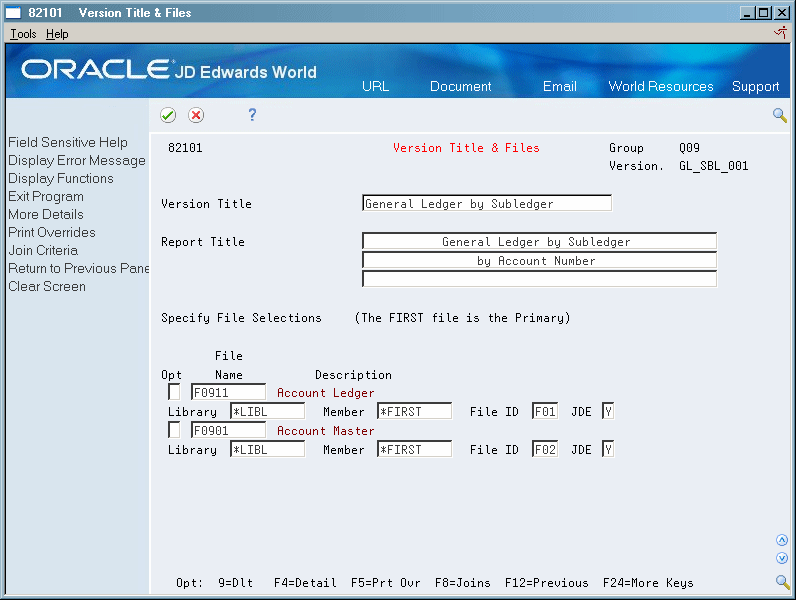The height and width of the screenshot is (600, 796).
Task: Click the empty third Report Title field
Action: [539, 279]
